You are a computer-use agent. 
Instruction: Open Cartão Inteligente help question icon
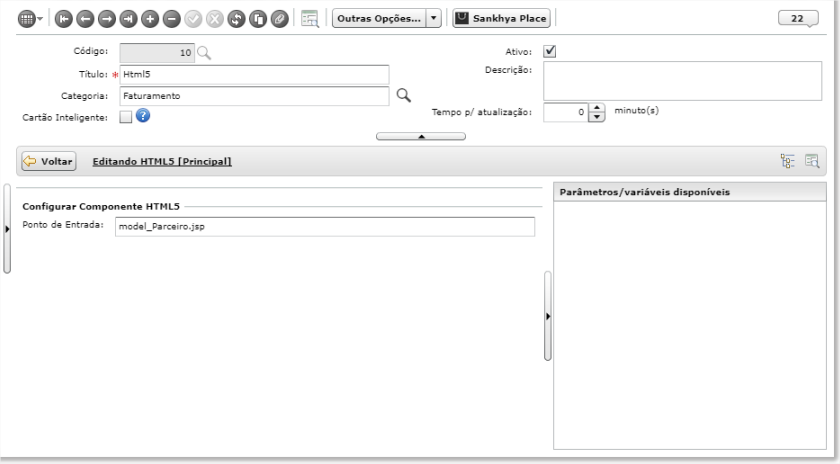point(142,115)
